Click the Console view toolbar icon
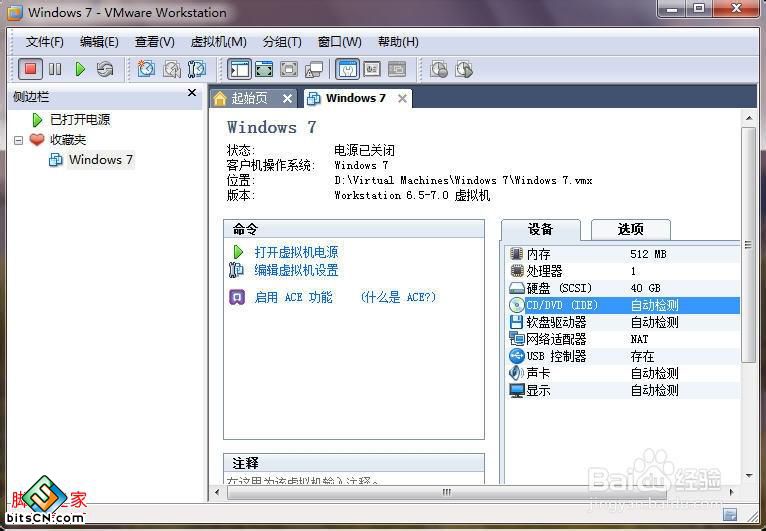 coord(397,69)
